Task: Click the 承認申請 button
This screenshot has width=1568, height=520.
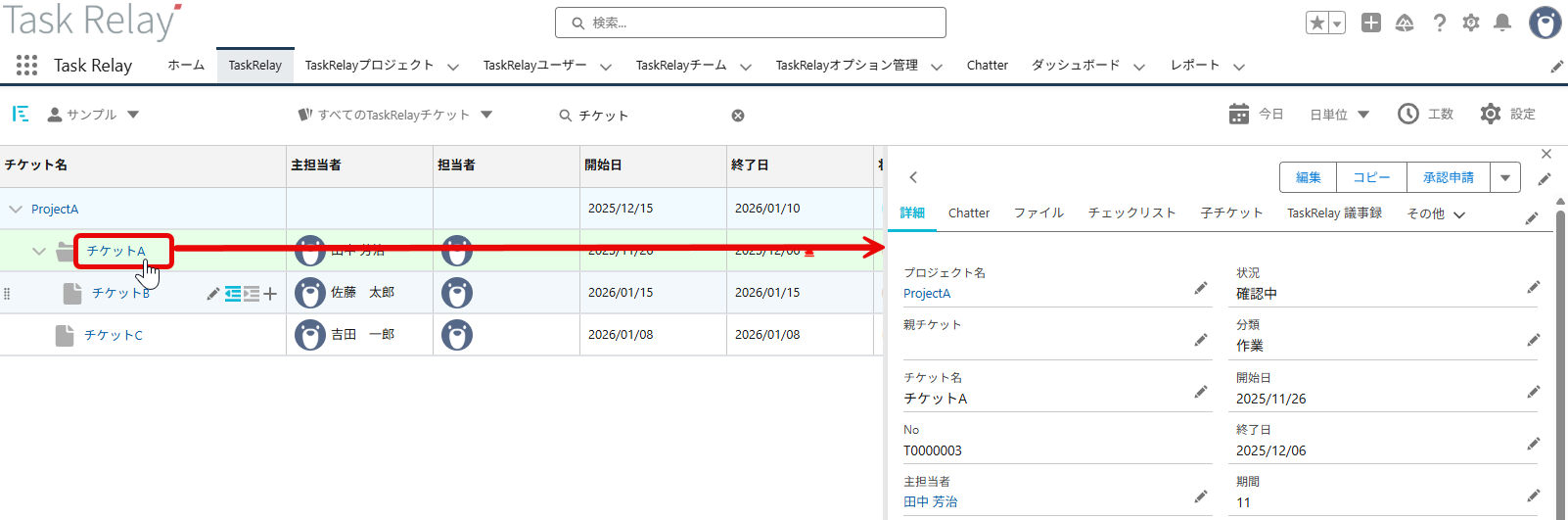Action: click(x=1449, y=177)
